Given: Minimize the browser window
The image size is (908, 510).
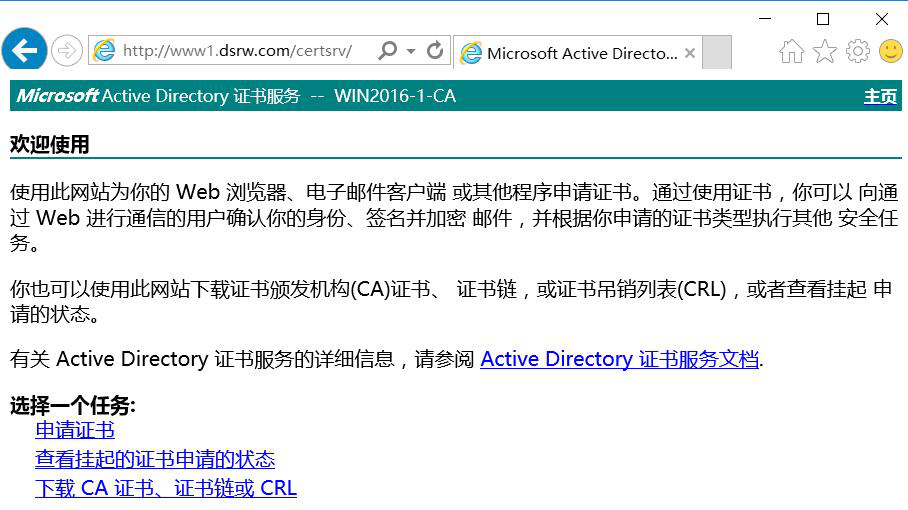Looking at the screenshot, I should (765, 19).
